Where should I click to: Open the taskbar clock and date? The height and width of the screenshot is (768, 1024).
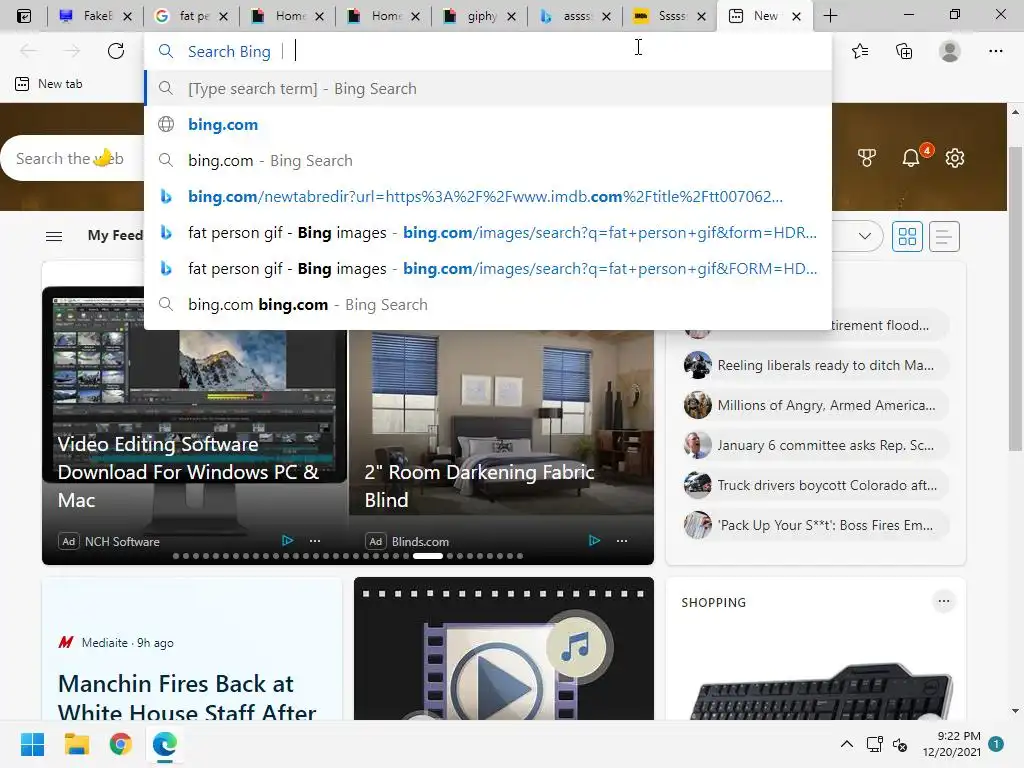pyautogui.click(x=952, y=744)
